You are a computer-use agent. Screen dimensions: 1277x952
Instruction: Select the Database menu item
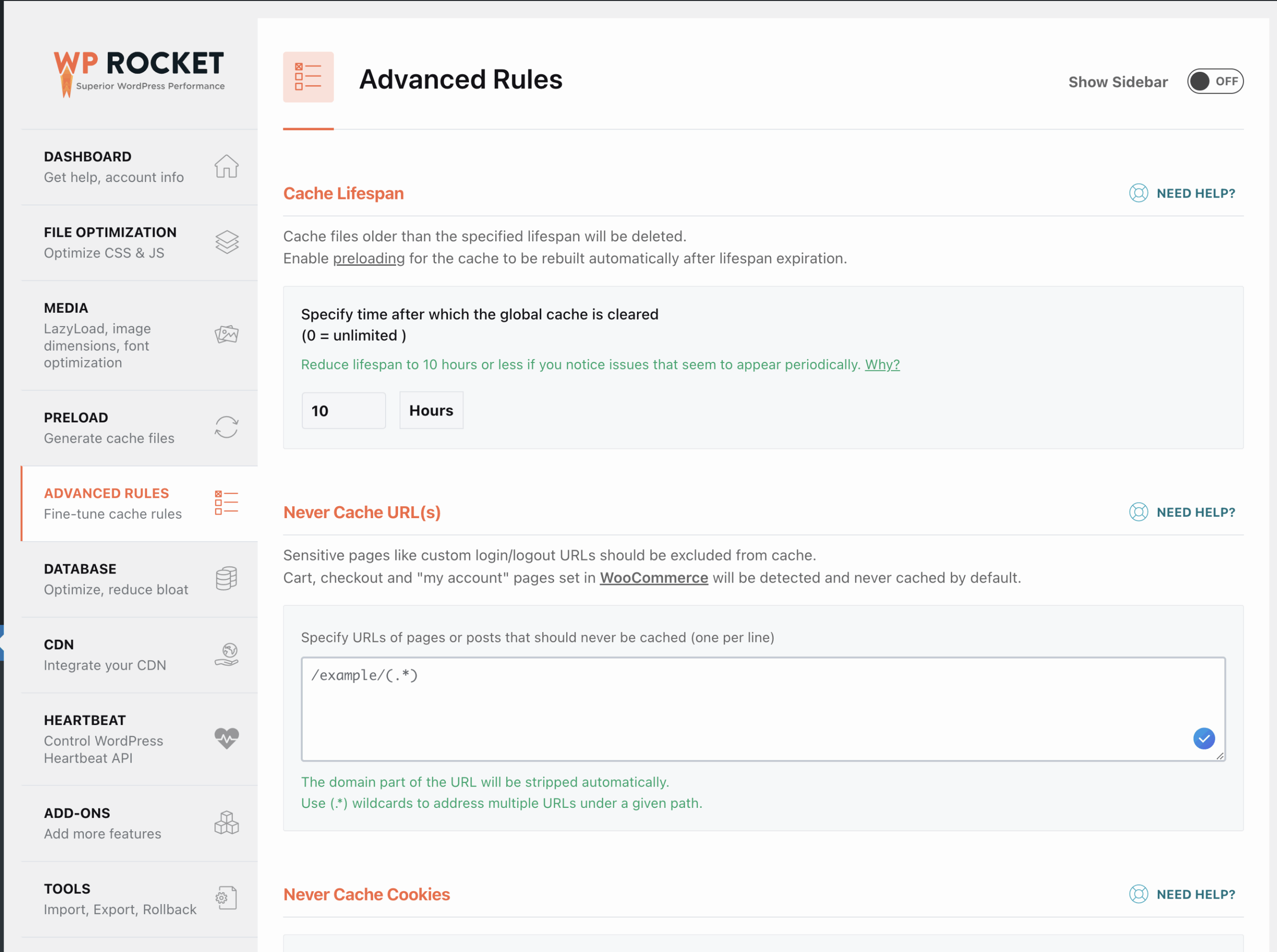(140, 579)
